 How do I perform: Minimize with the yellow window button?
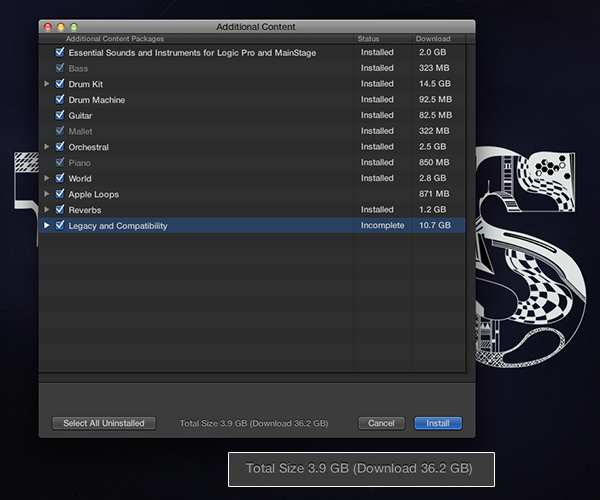[61, 27]
